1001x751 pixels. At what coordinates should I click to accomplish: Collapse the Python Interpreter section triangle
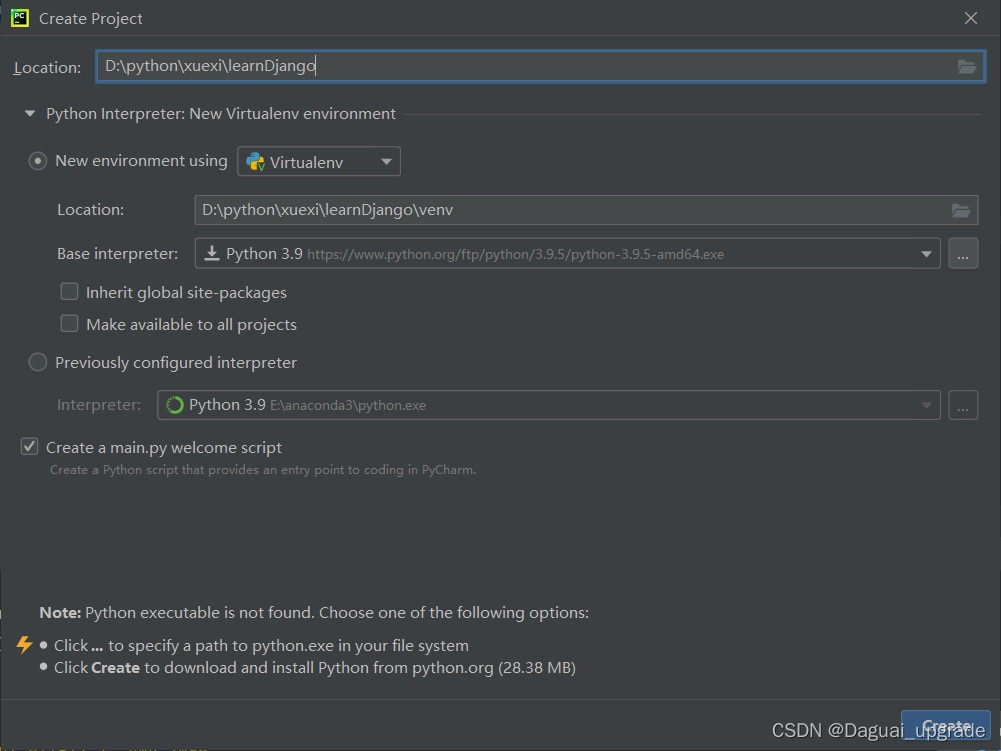point(29,114)
